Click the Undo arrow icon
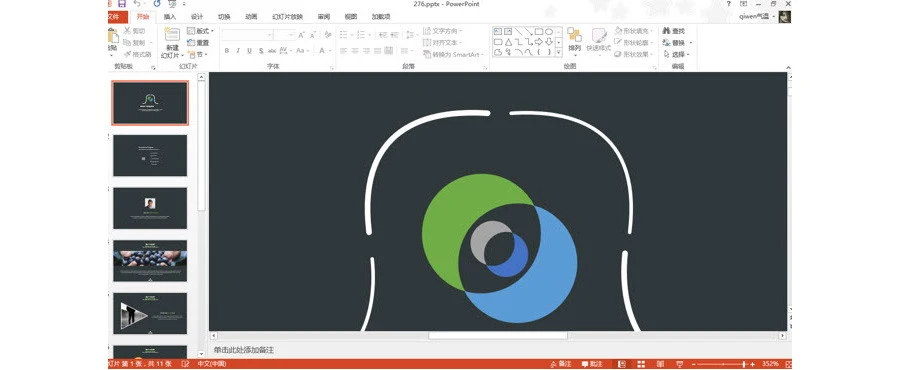 (x=137, y=4)
